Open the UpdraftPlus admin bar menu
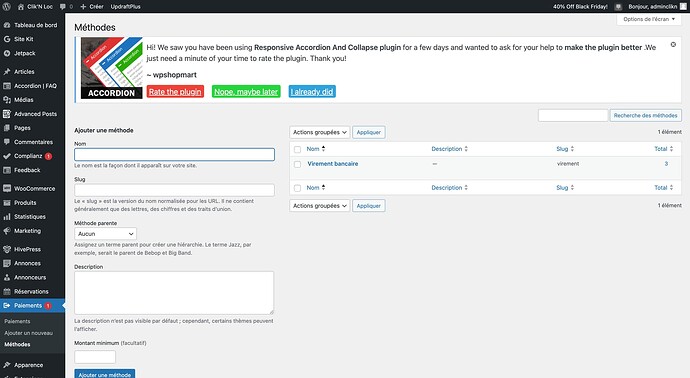 (125, 7)
